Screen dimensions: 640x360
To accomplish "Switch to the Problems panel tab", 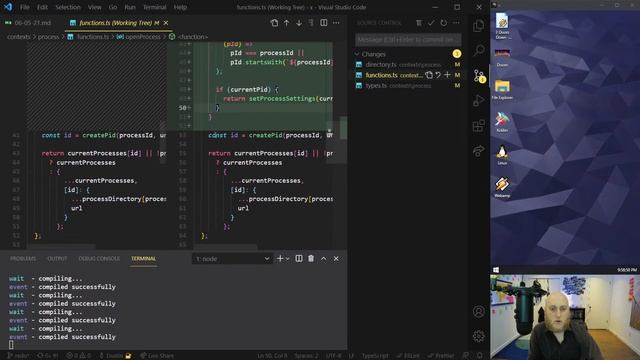I will click(x=23, y=258).
